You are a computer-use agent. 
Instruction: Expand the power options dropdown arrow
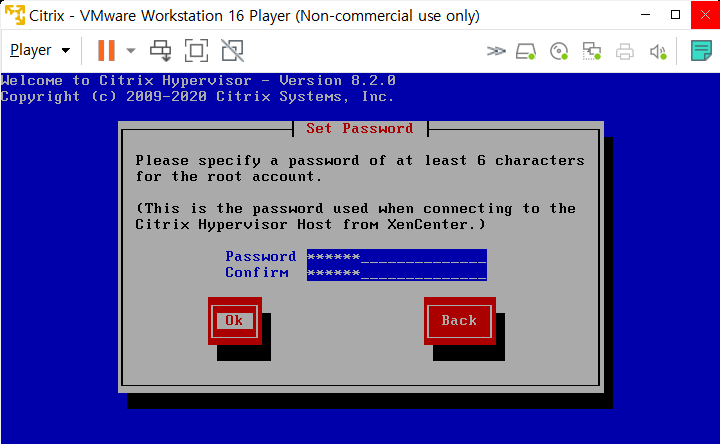point(131,51)
